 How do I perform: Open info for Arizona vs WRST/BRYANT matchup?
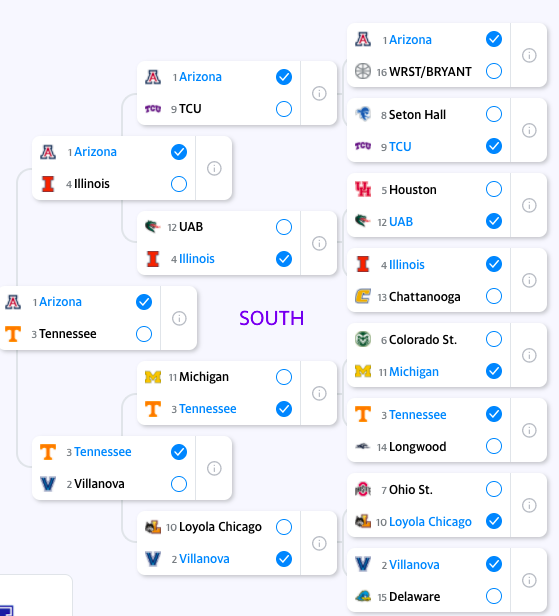pos(529,55)
